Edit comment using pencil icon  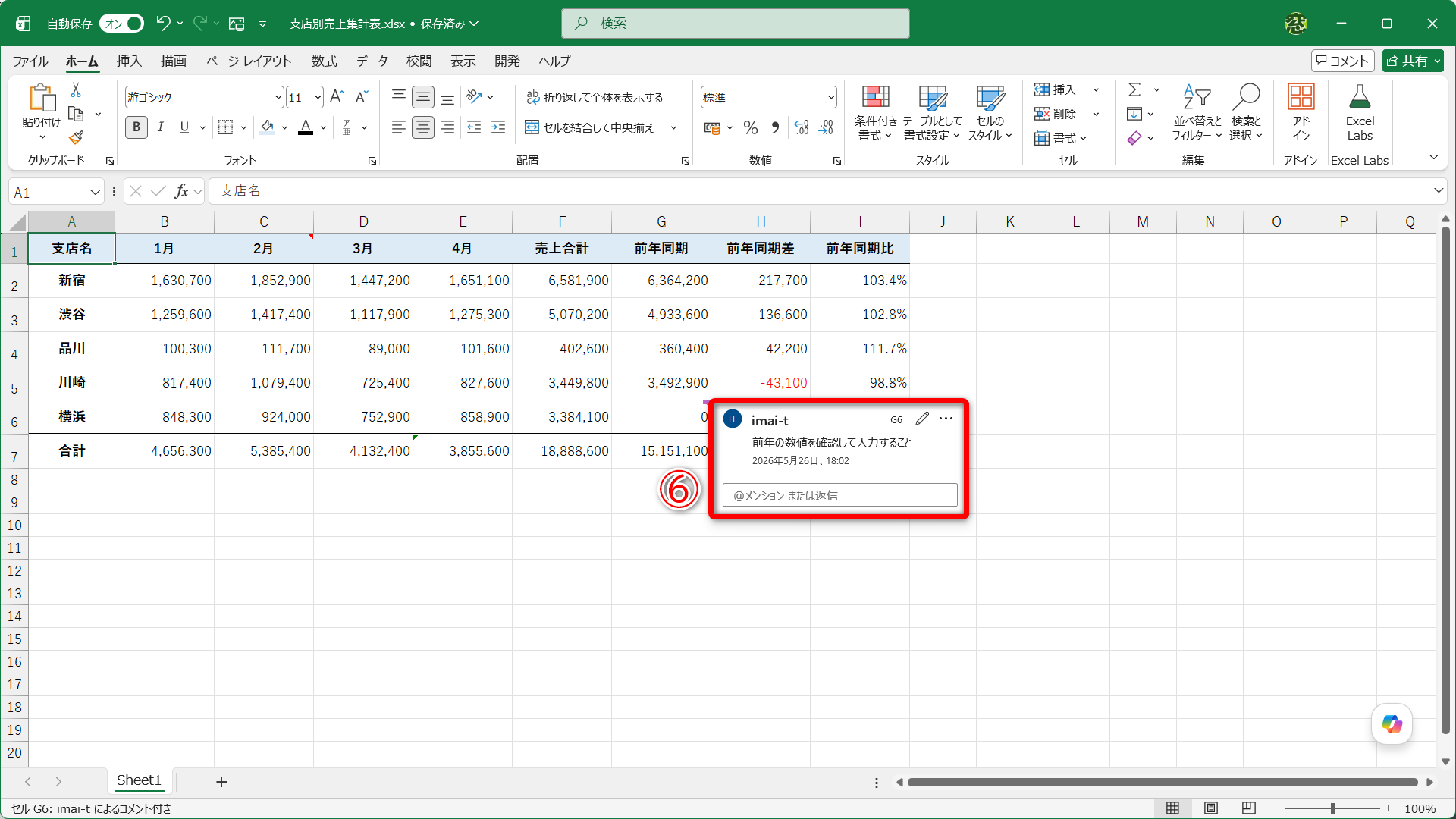pos(922,419)
